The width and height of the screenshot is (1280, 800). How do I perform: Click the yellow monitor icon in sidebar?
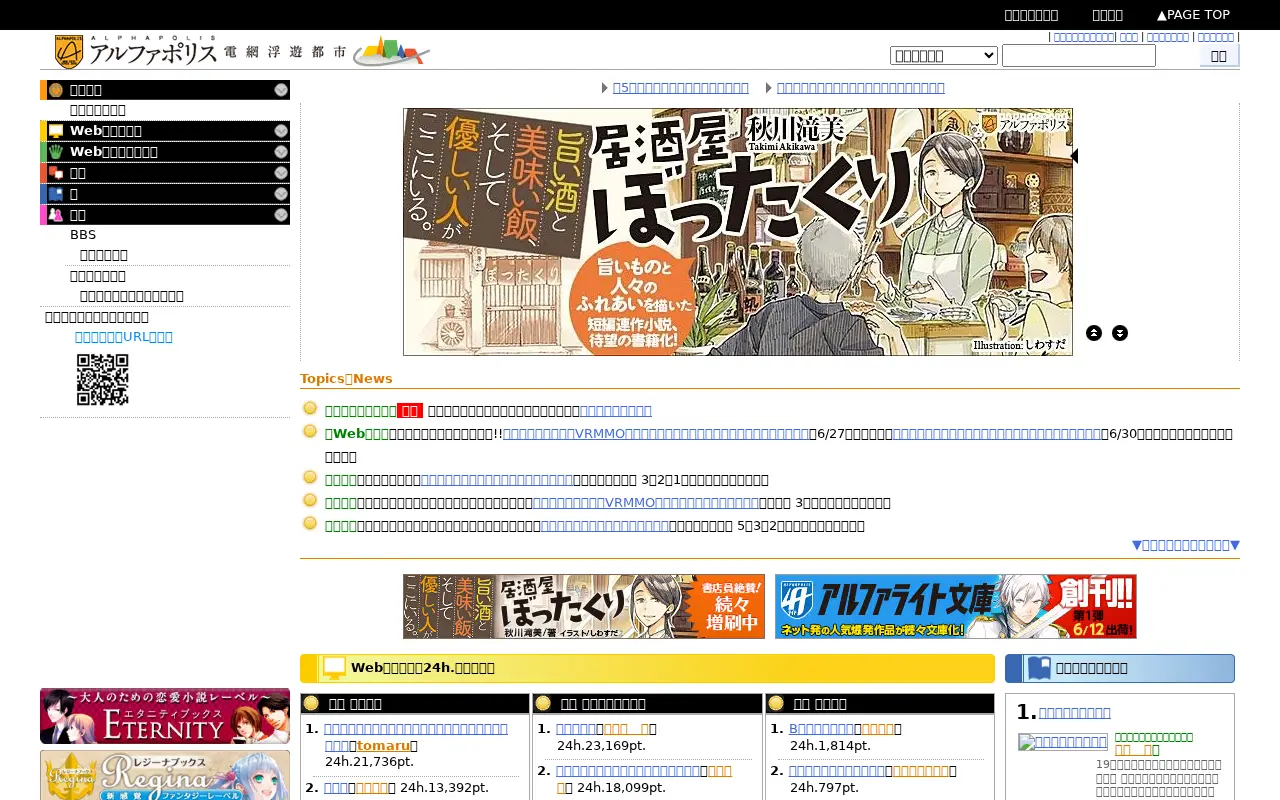pyautogui.click(x=56, y=131)
